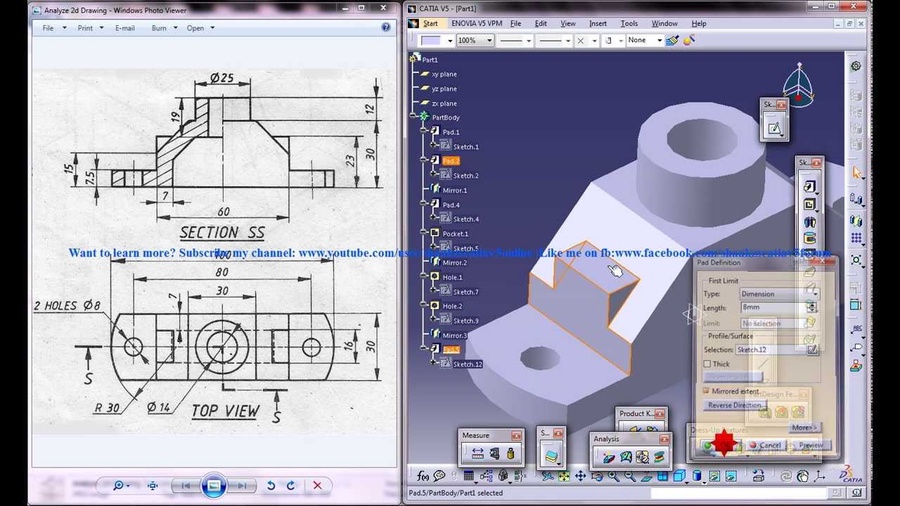Rotate the photo clockwise in Photo Viewer
The height and width of the screenshot is (506, 900).
[291, 486]
